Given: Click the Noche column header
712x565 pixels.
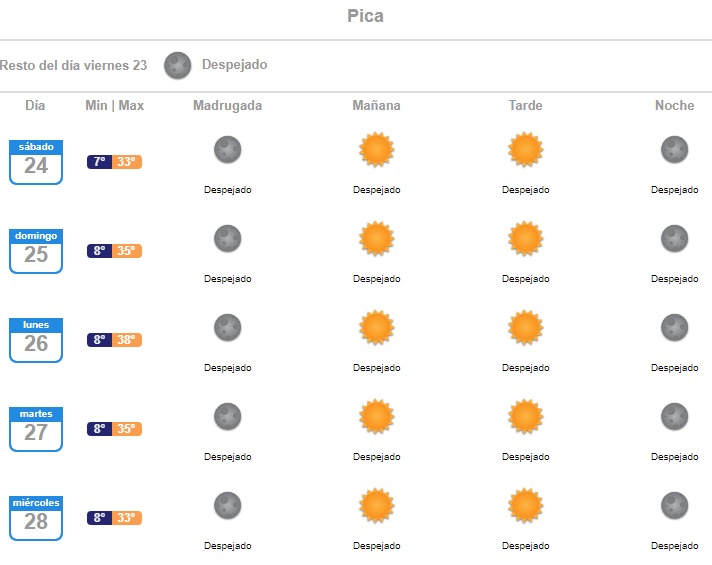Looking at the screenshot, I should click(x=674, y=106).
